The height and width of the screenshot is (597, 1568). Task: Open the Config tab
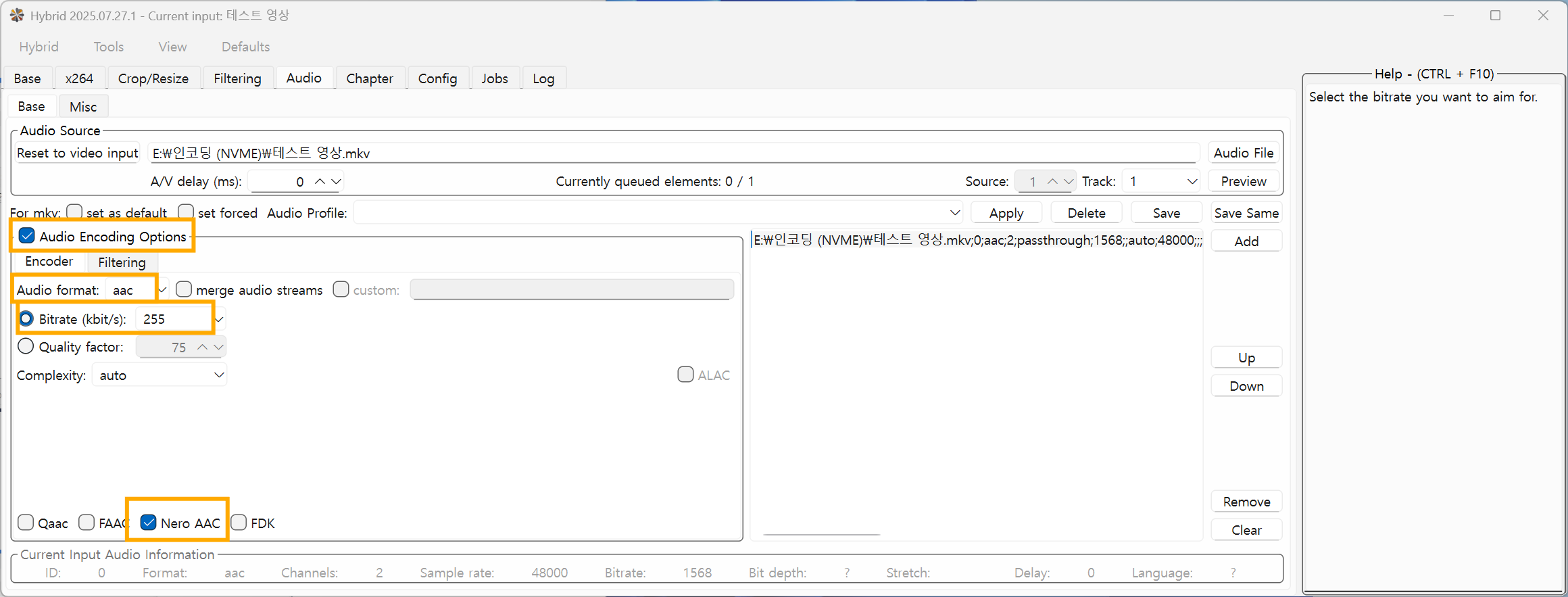[x=437, y=78]
